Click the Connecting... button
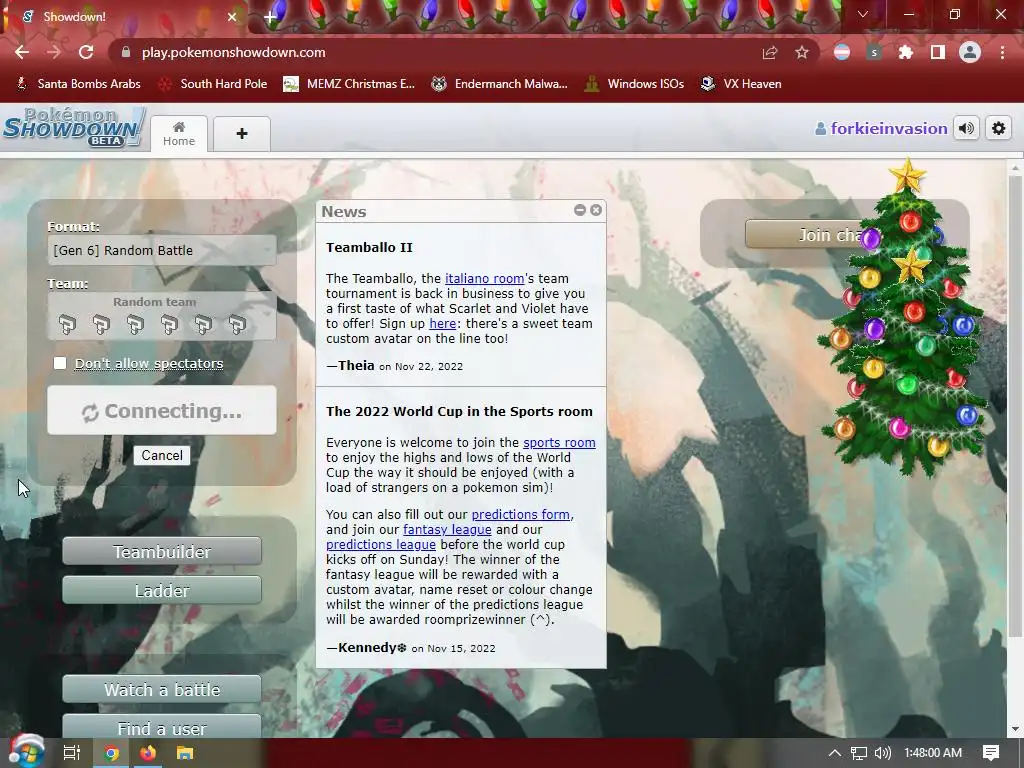The image size is (1024, 768). pyautogui.click(x=162, y=410)
